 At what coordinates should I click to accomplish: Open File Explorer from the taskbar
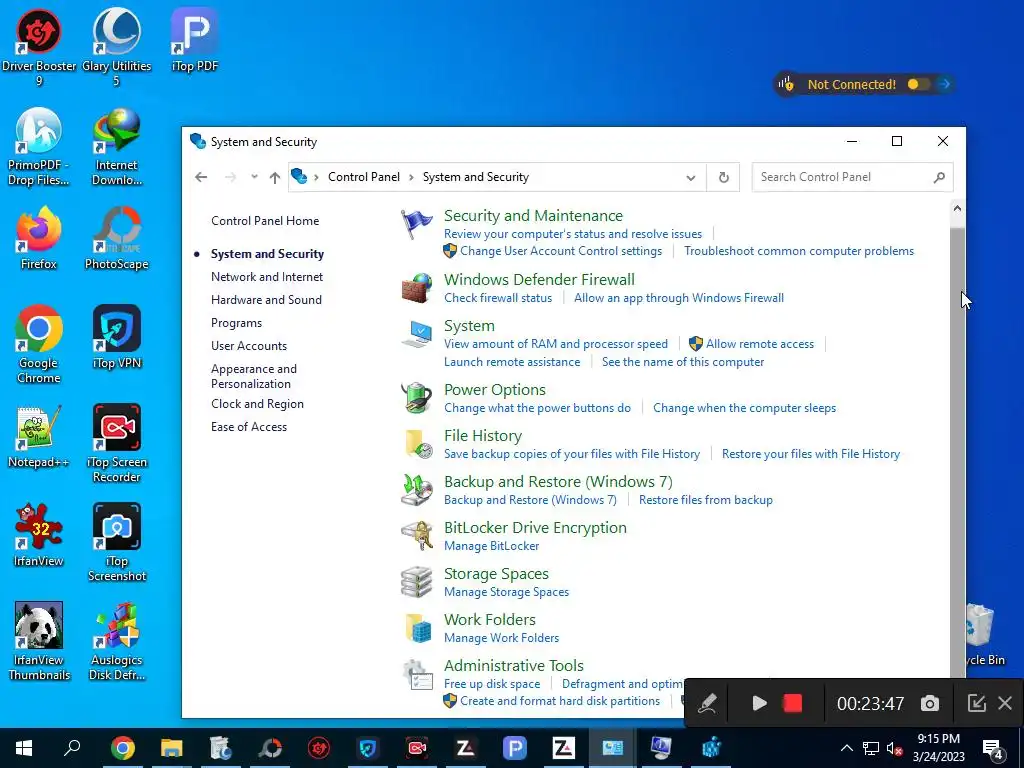[x=172, y=748]
